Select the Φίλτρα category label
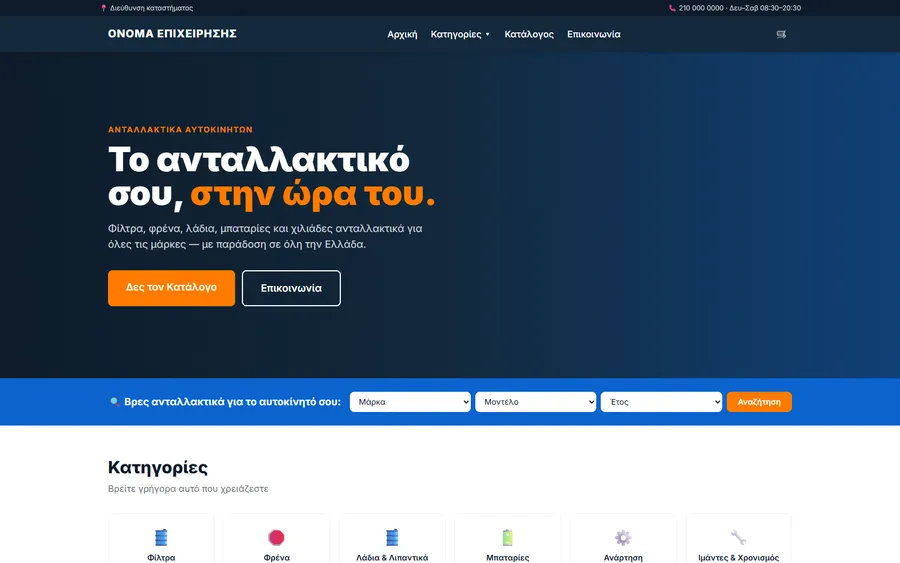The width and height of the screenshot is (900, 563). pos(161,557)
